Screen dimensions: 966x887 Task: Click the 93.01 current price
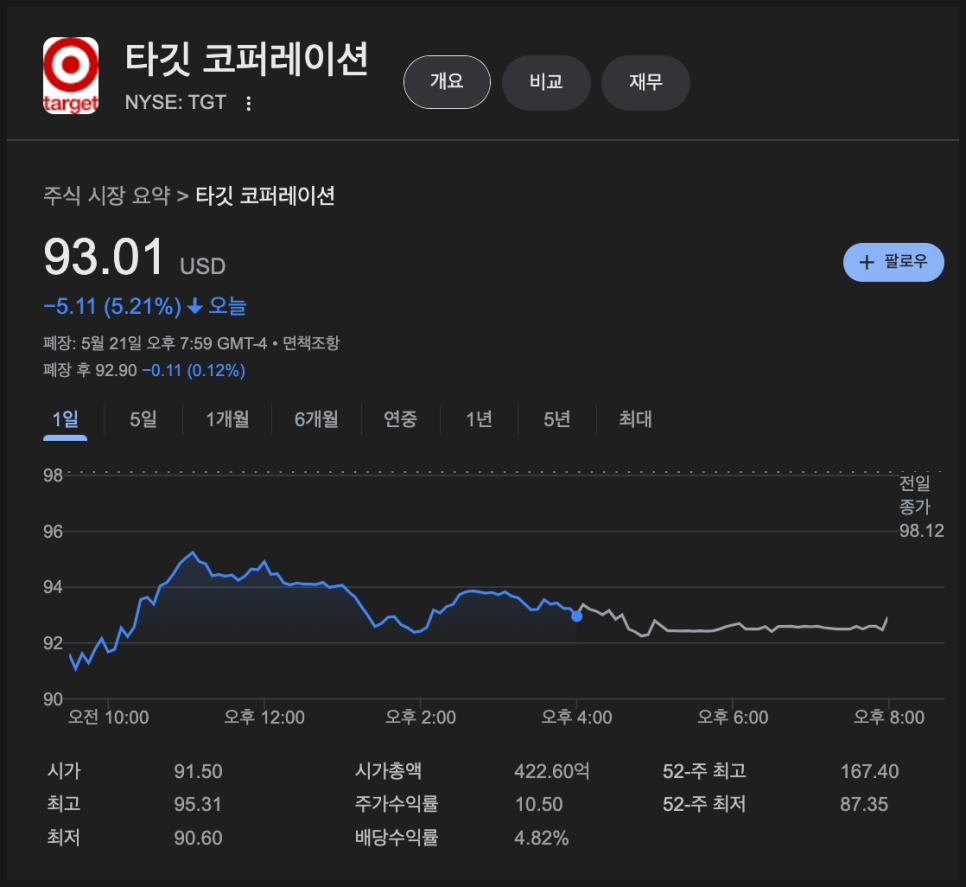104,257
